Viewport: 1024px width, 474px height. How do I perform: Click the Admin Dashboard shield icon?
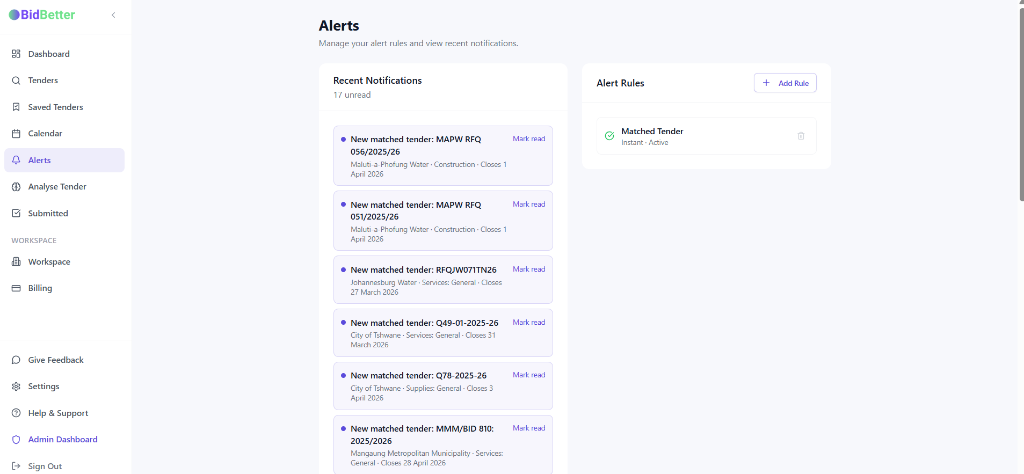[x=16, y=439]
